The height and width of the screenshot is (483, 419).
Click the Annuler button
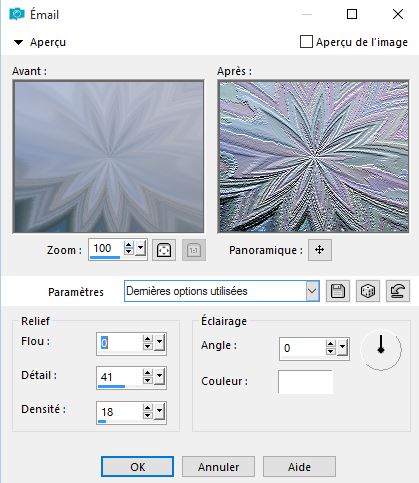tap(218, 467)
